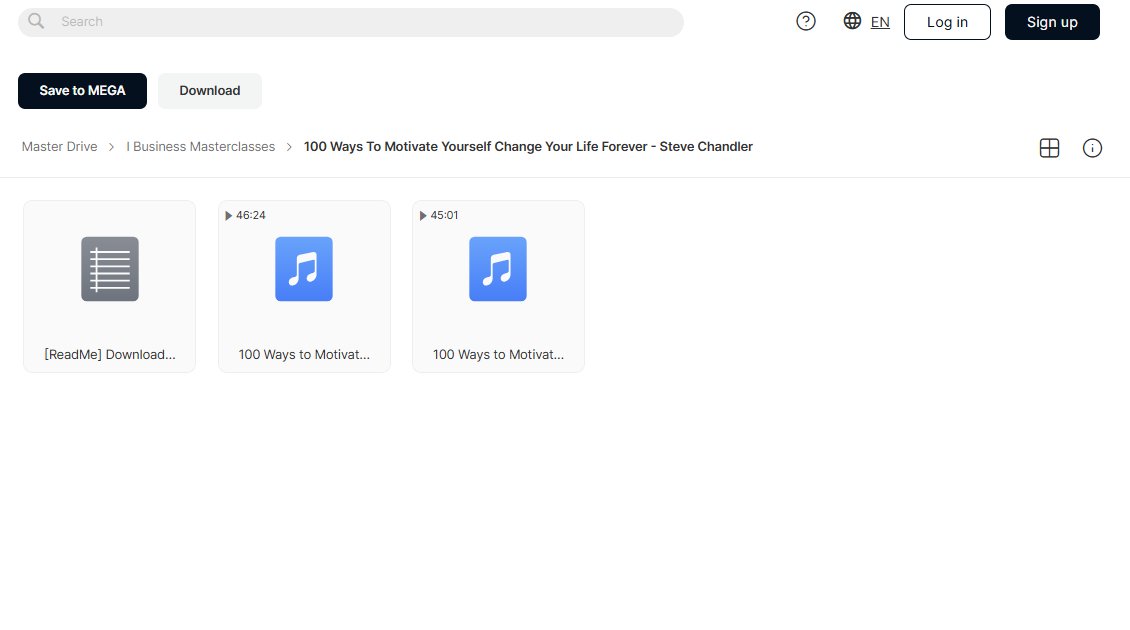Open I Business Masterclasses breadcrumb
The width and height of the screenshot is (1130, 630).
click(x=200, y=146)
